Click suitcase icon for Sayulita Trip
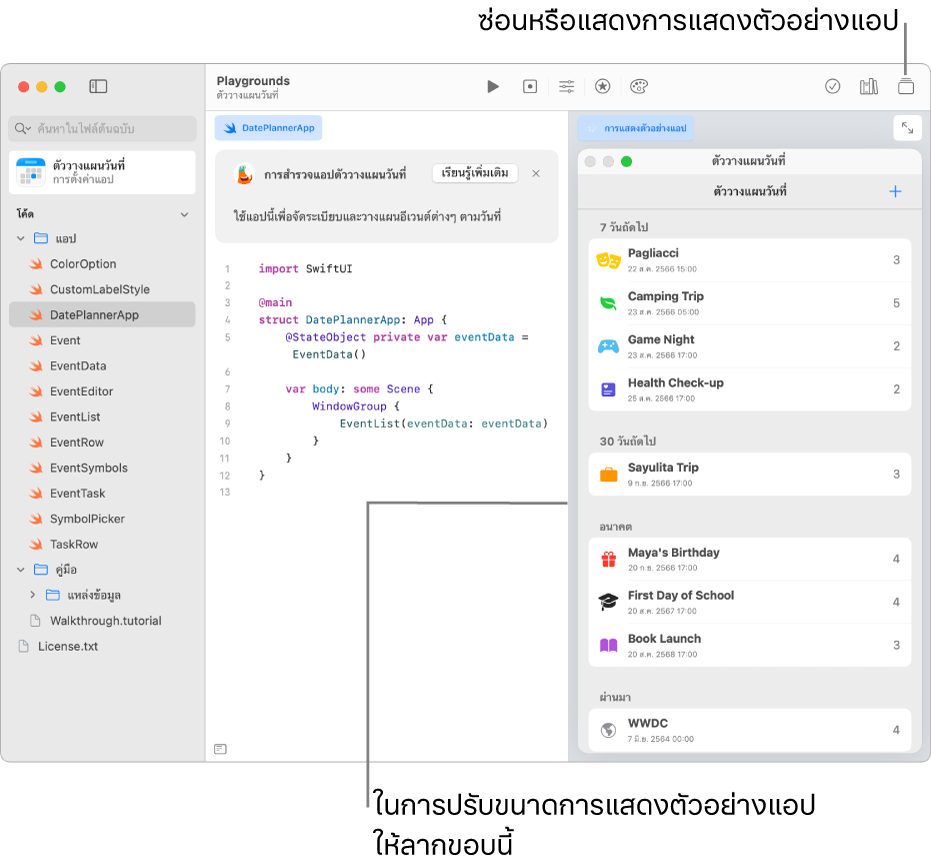The image size is (931, 862). (x=609, y=475)
